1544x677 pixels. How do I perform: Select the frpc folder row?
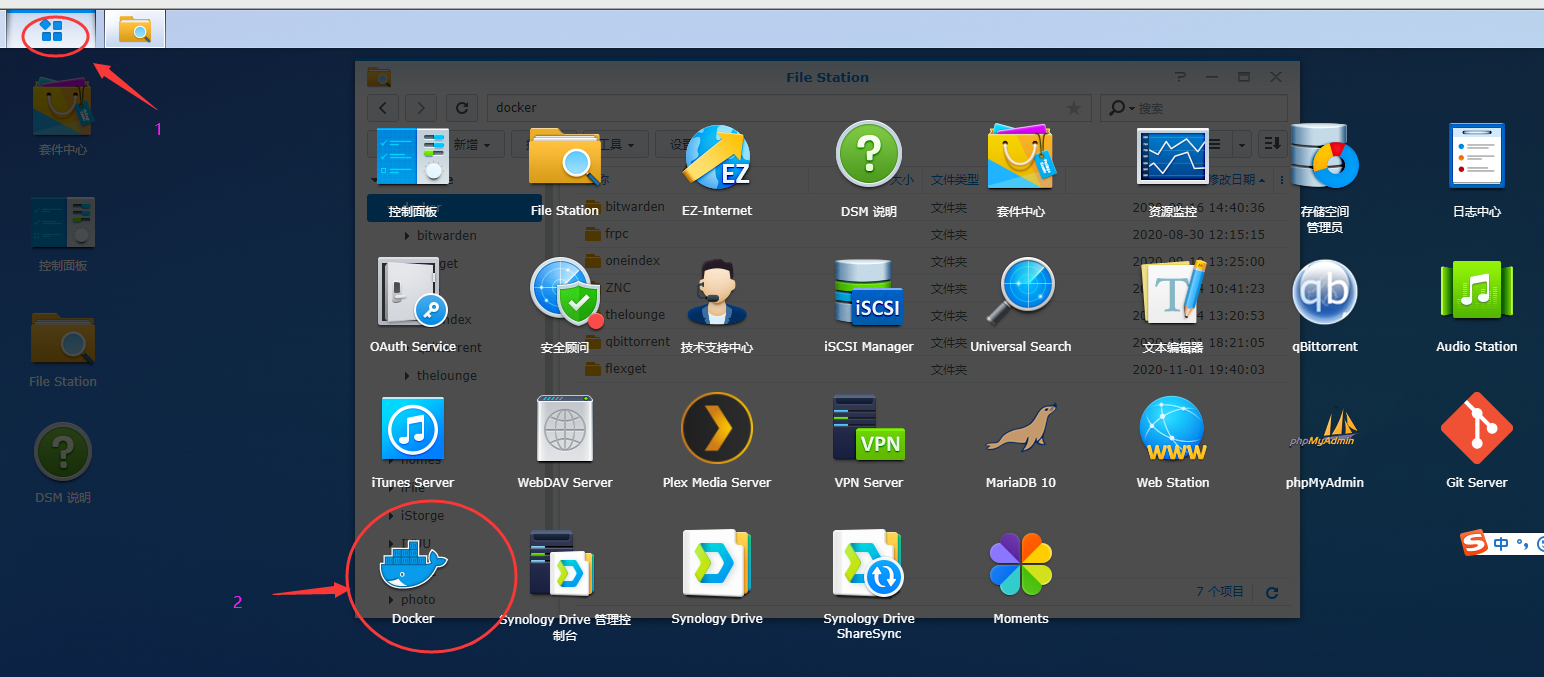click(927, 234)
